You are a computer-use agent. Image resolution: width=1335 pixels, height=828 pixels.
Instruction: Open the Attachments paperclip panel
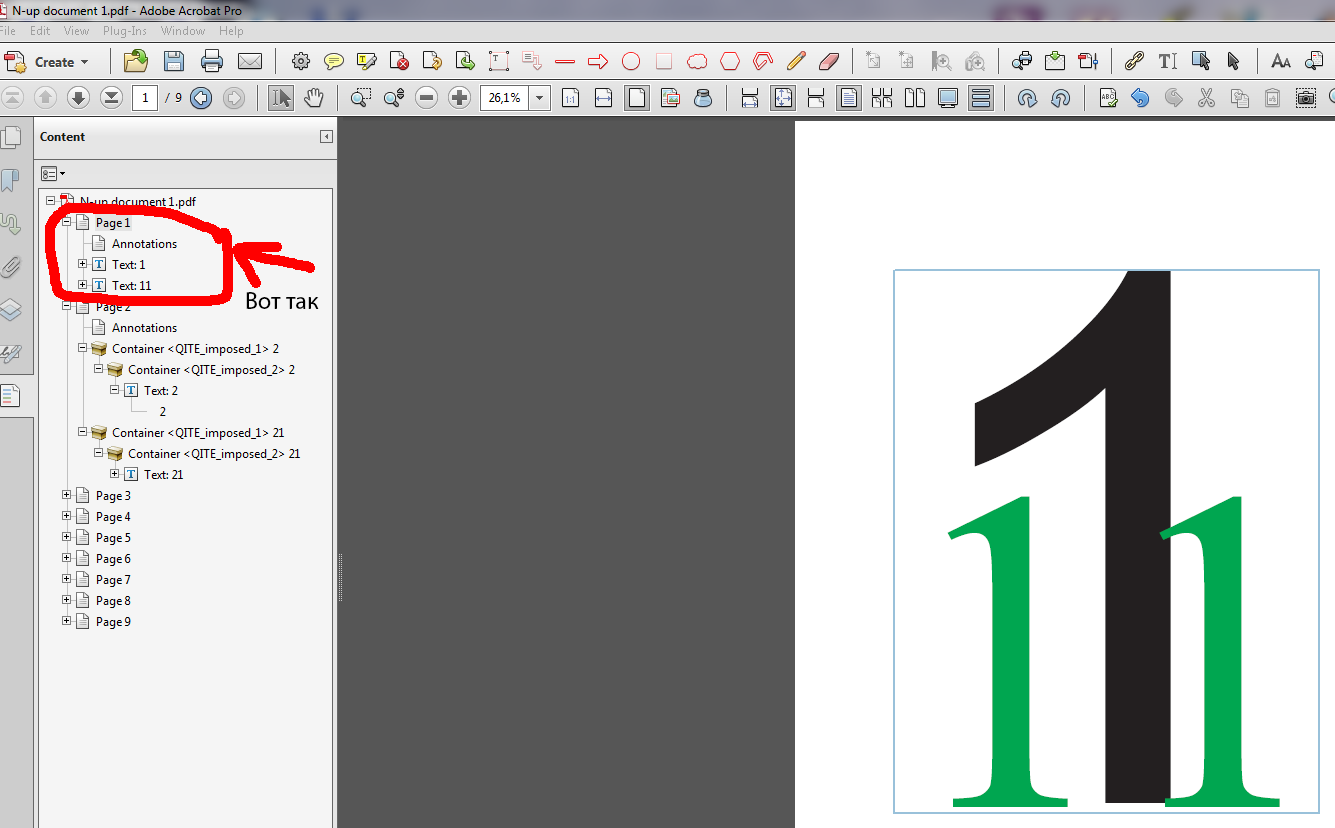[x=11, y=267]
